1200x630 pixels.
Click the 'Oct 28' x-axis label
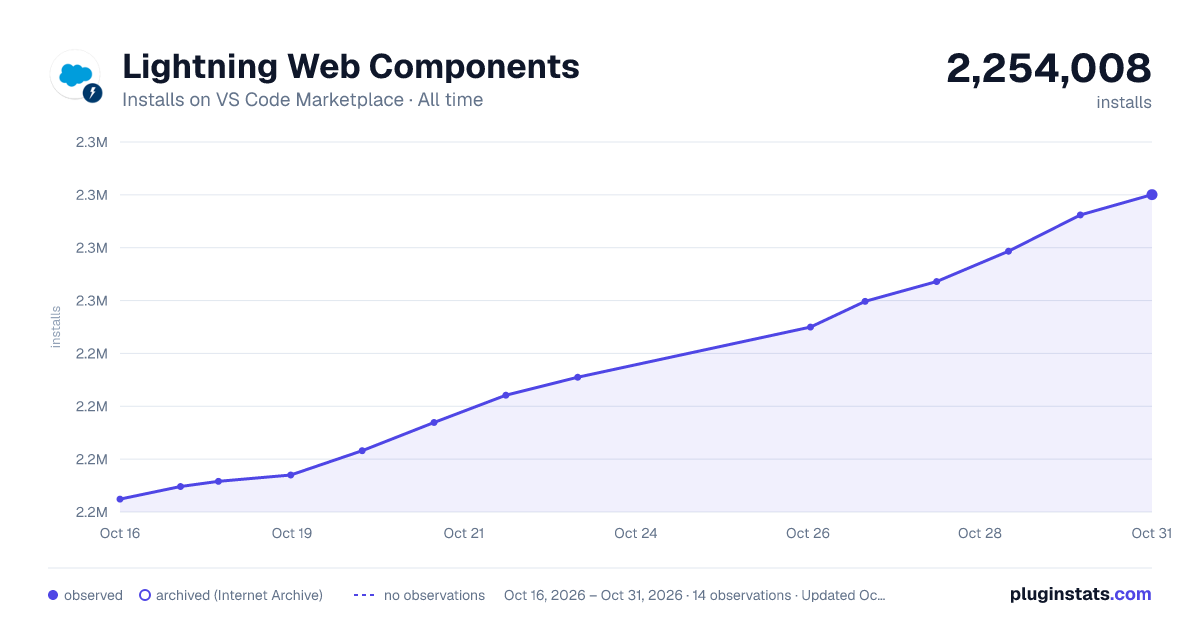click(980, 533)
